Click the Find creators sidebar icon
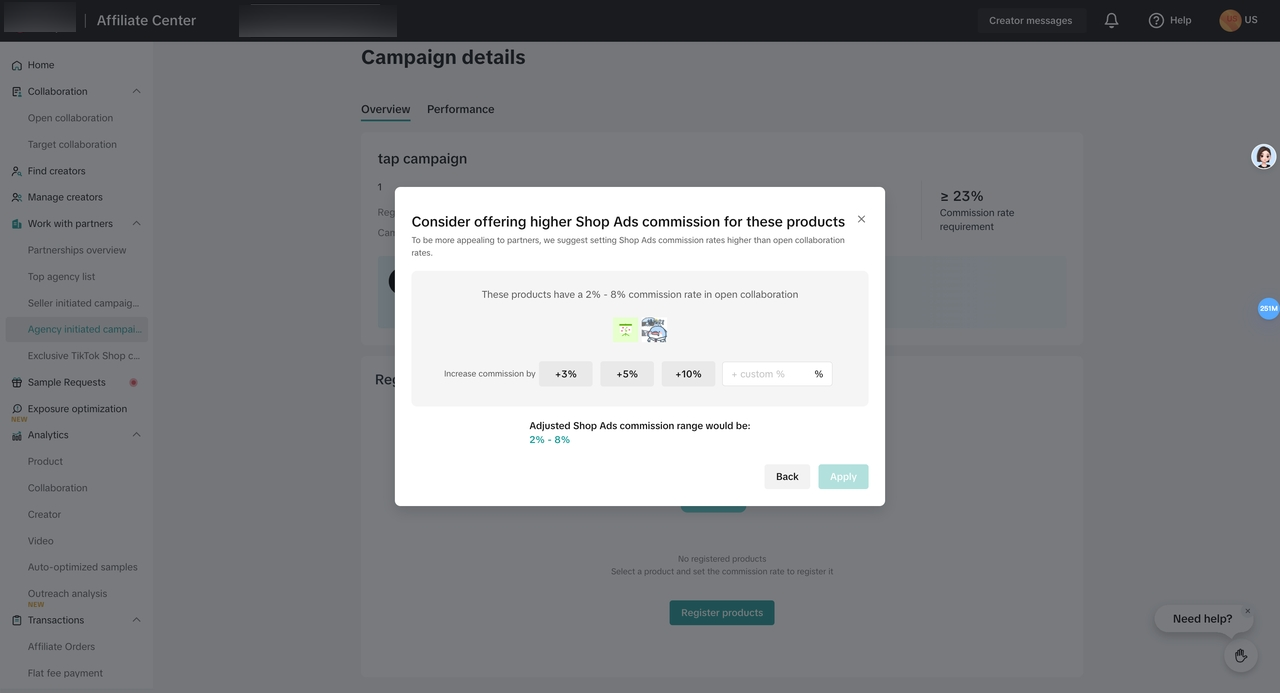Image resolution: width=1280 pixels, height=693 pixels. 17,171
